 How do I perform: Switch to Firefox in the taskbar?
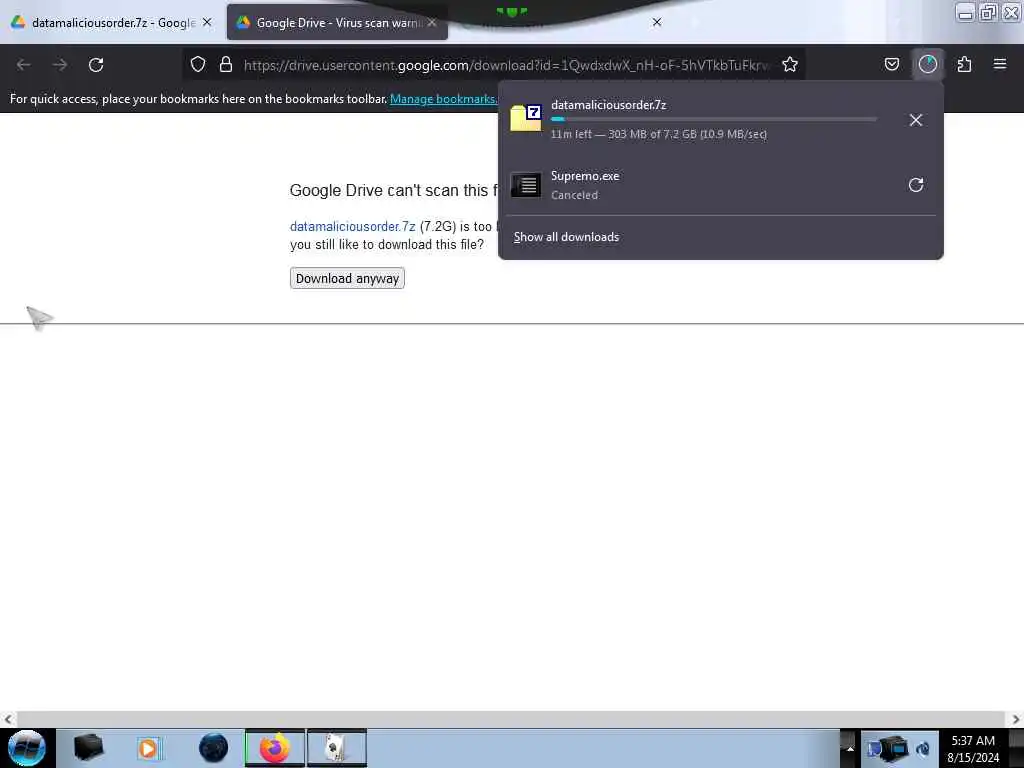(x=275, y=748)
